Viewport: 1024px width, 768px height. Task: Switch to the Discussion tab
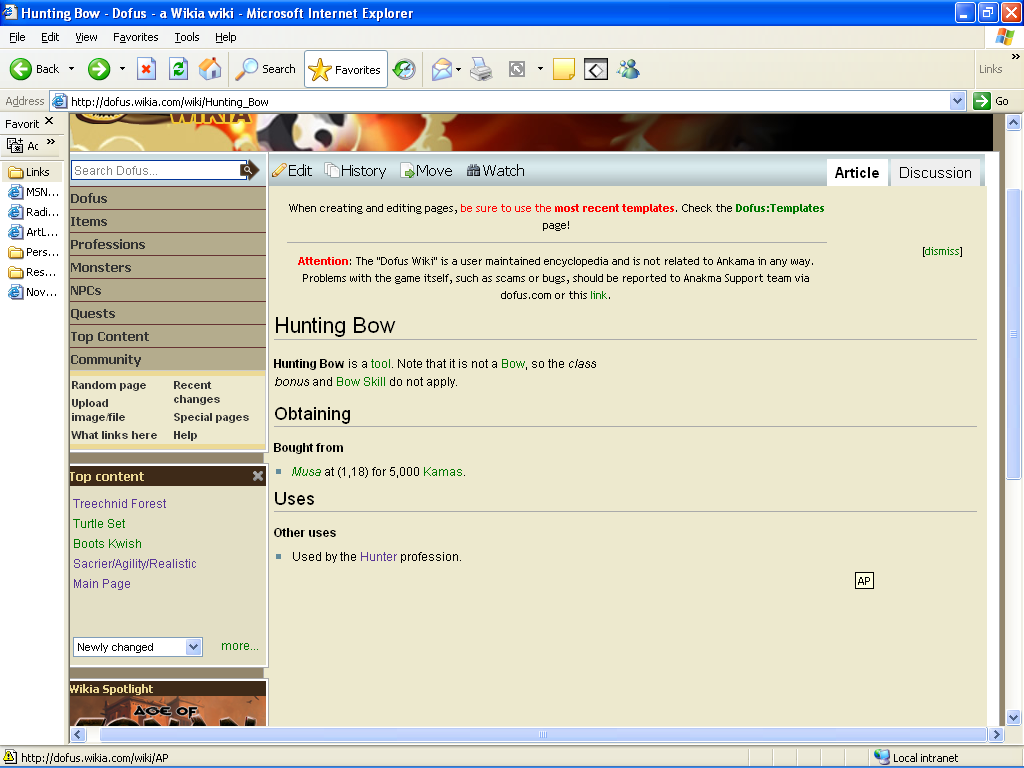point(935,172)
